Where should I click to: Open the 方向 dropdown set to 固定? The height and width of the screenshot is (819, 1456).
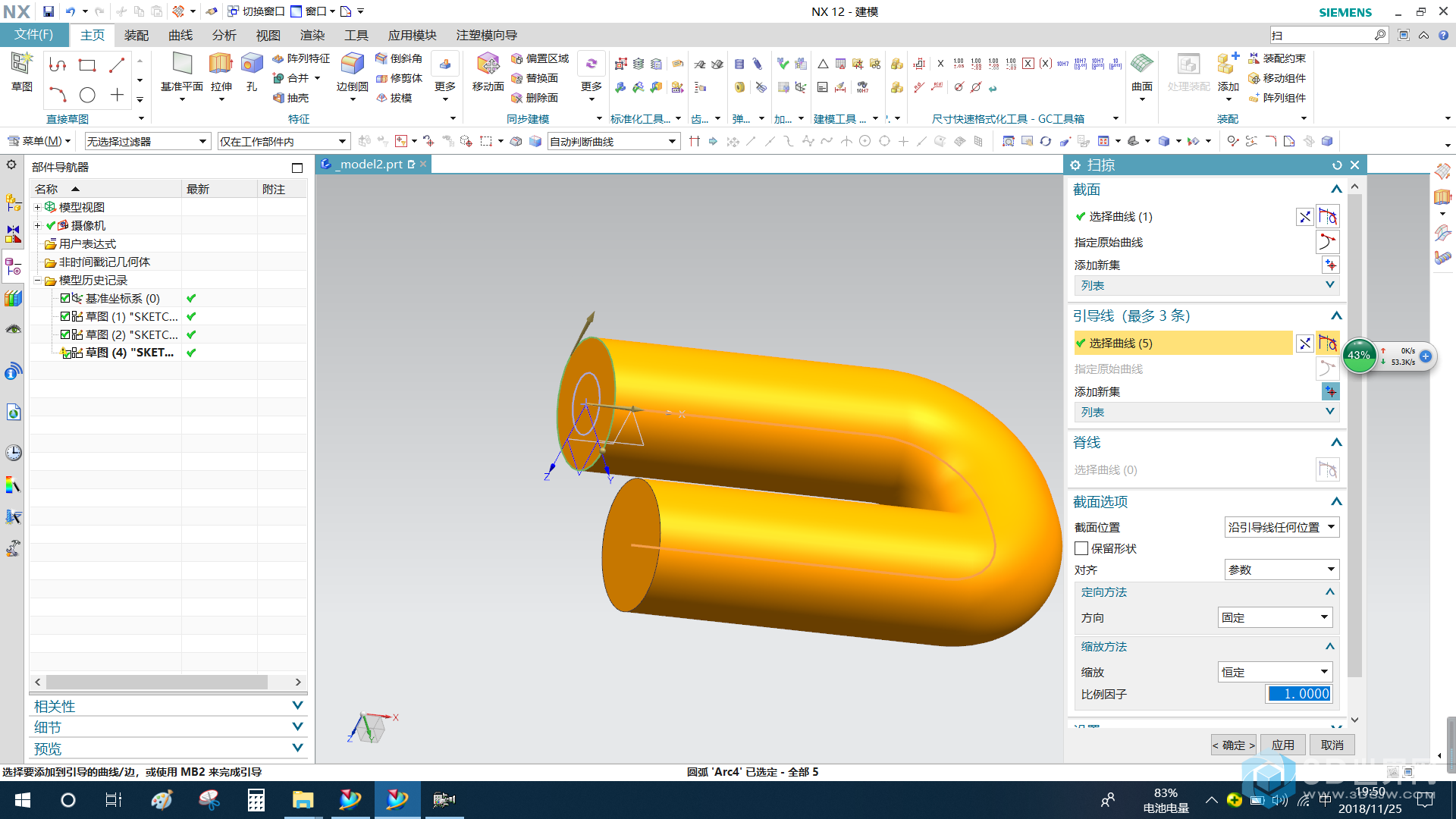click(1275, 617)
